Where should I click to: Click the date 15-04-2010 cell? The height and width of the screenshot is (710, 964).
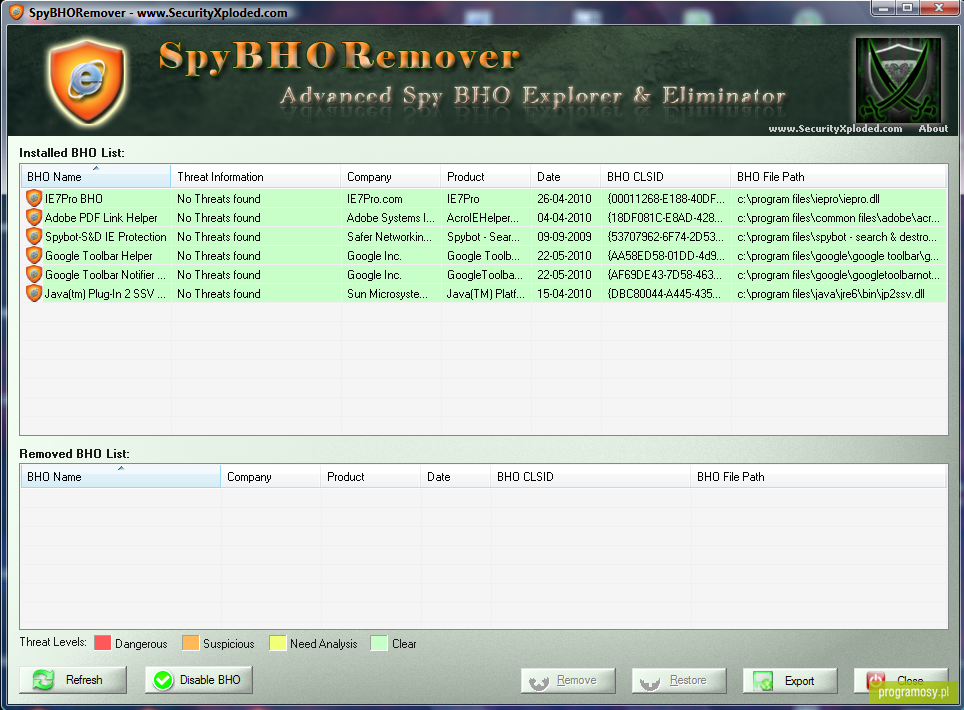[x=564, y=294]
